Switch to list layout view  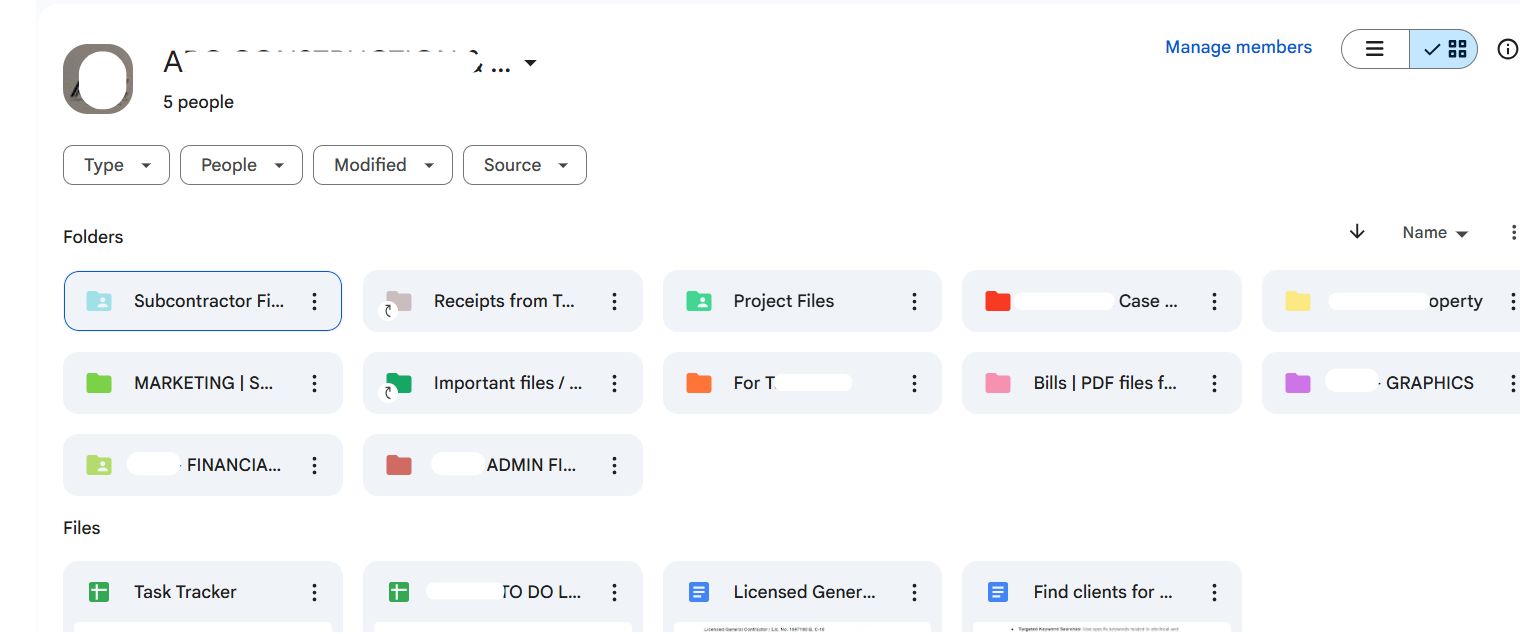pos(1375,49)
